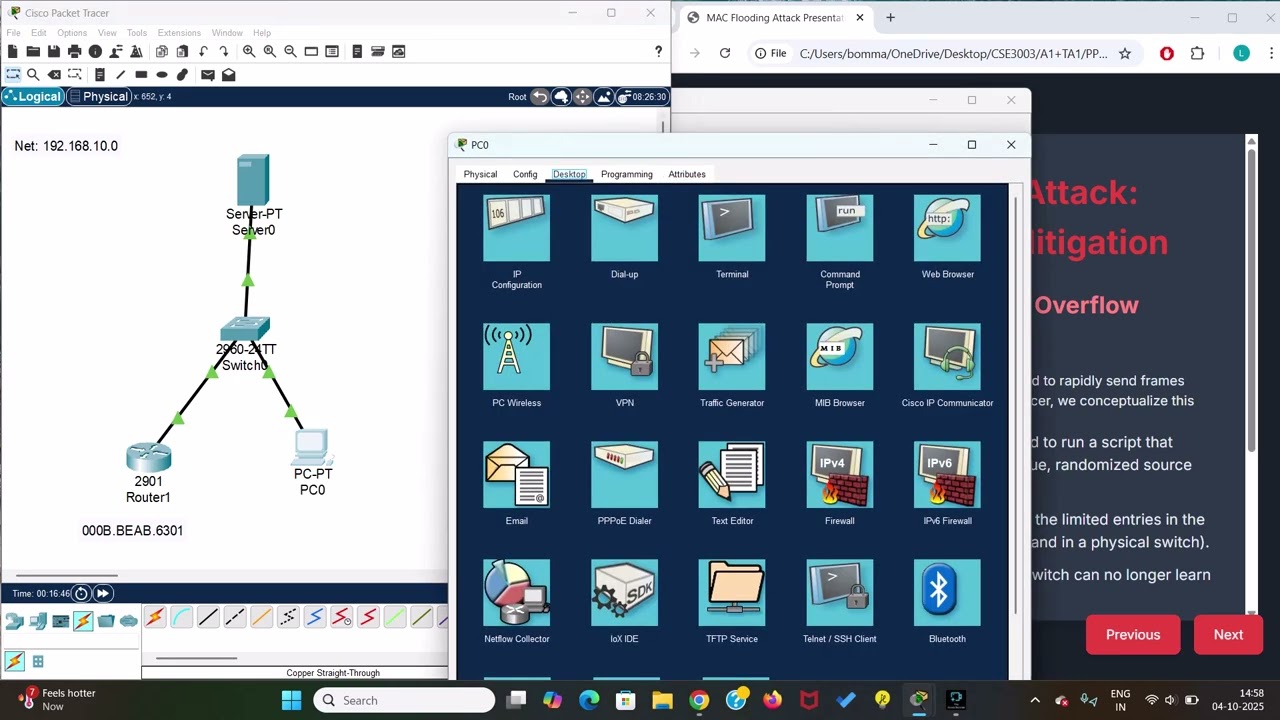Screen dimensions: 1280x720
Task: Click the Next button in presentation
Action: (x=1228, y=635)
